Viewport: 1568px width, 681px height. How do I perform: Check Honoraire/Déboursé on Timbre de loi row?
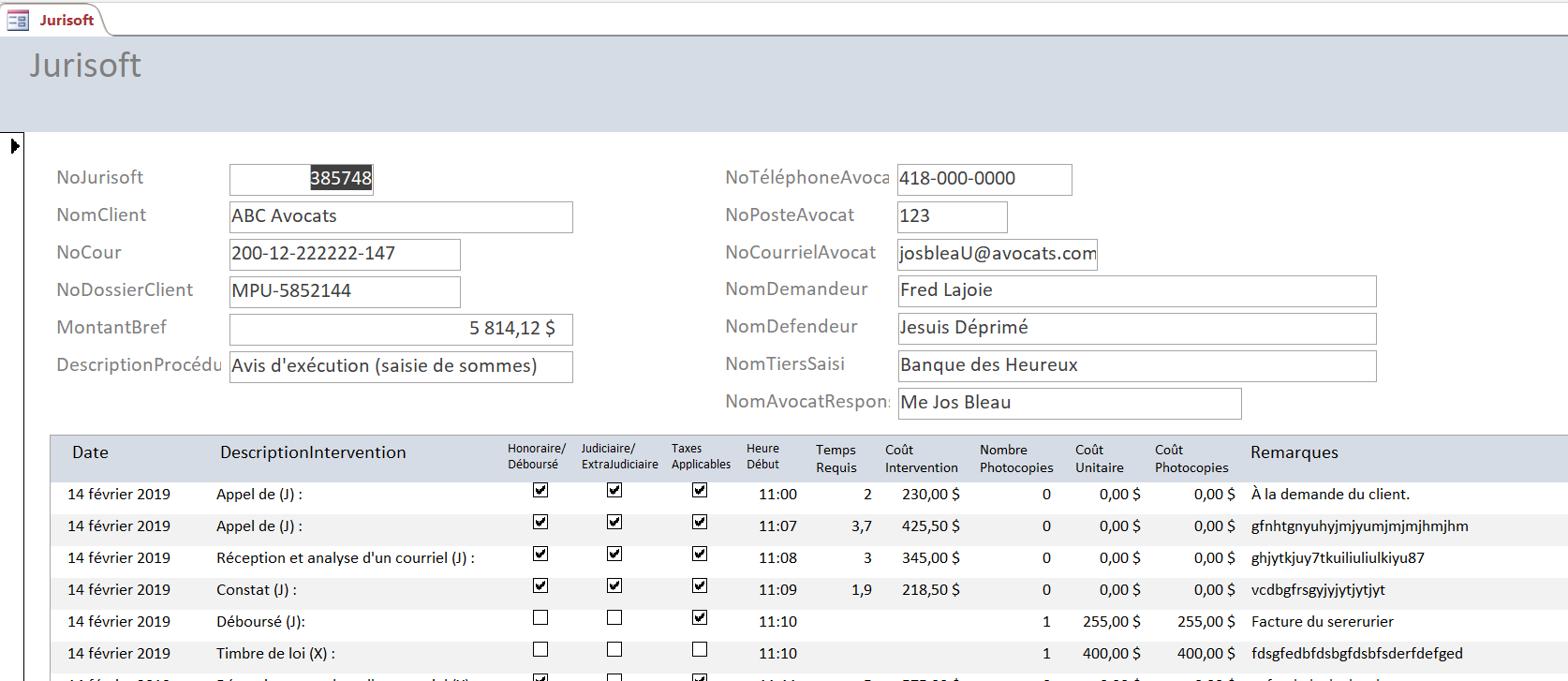(540, 649)
